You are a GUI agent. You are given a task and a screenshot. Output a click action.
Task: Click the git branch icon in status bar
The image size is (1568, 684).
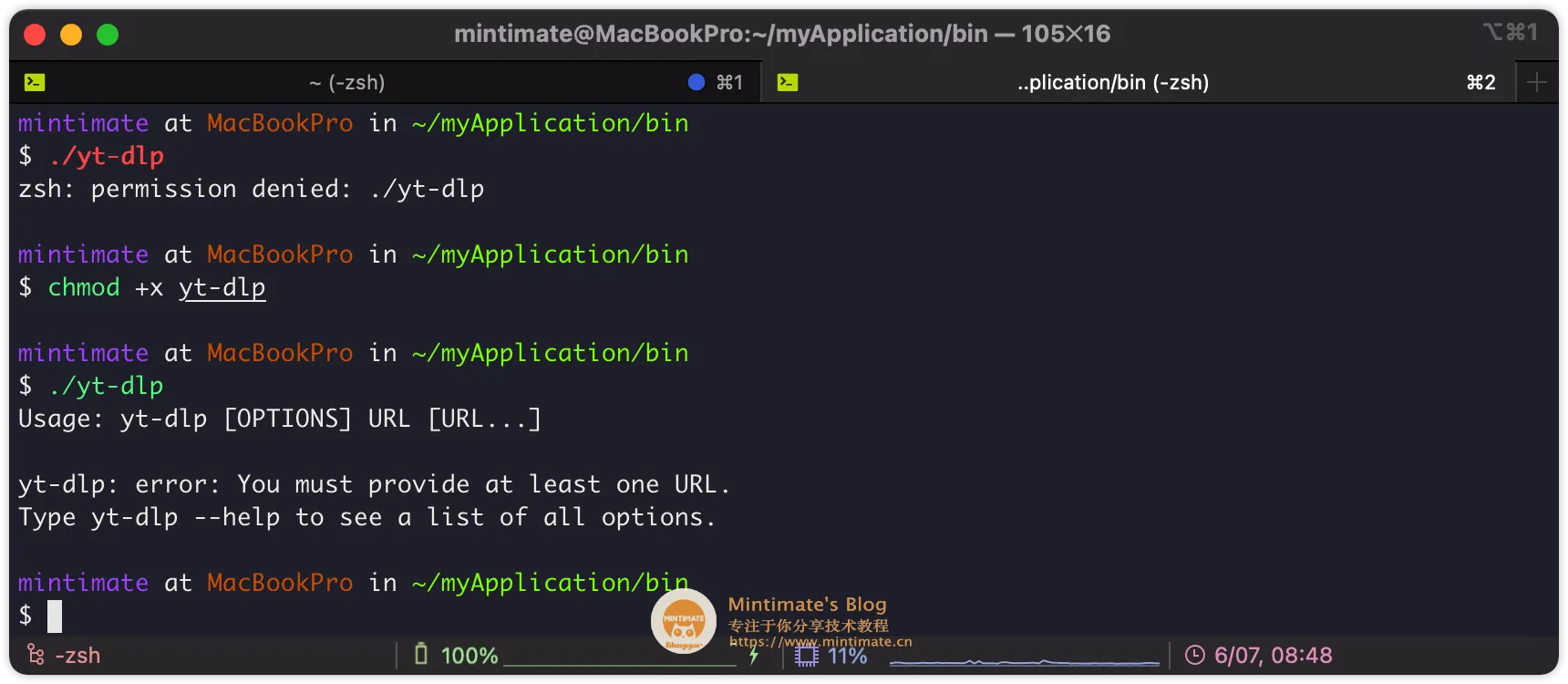click(x=36, y=655)
